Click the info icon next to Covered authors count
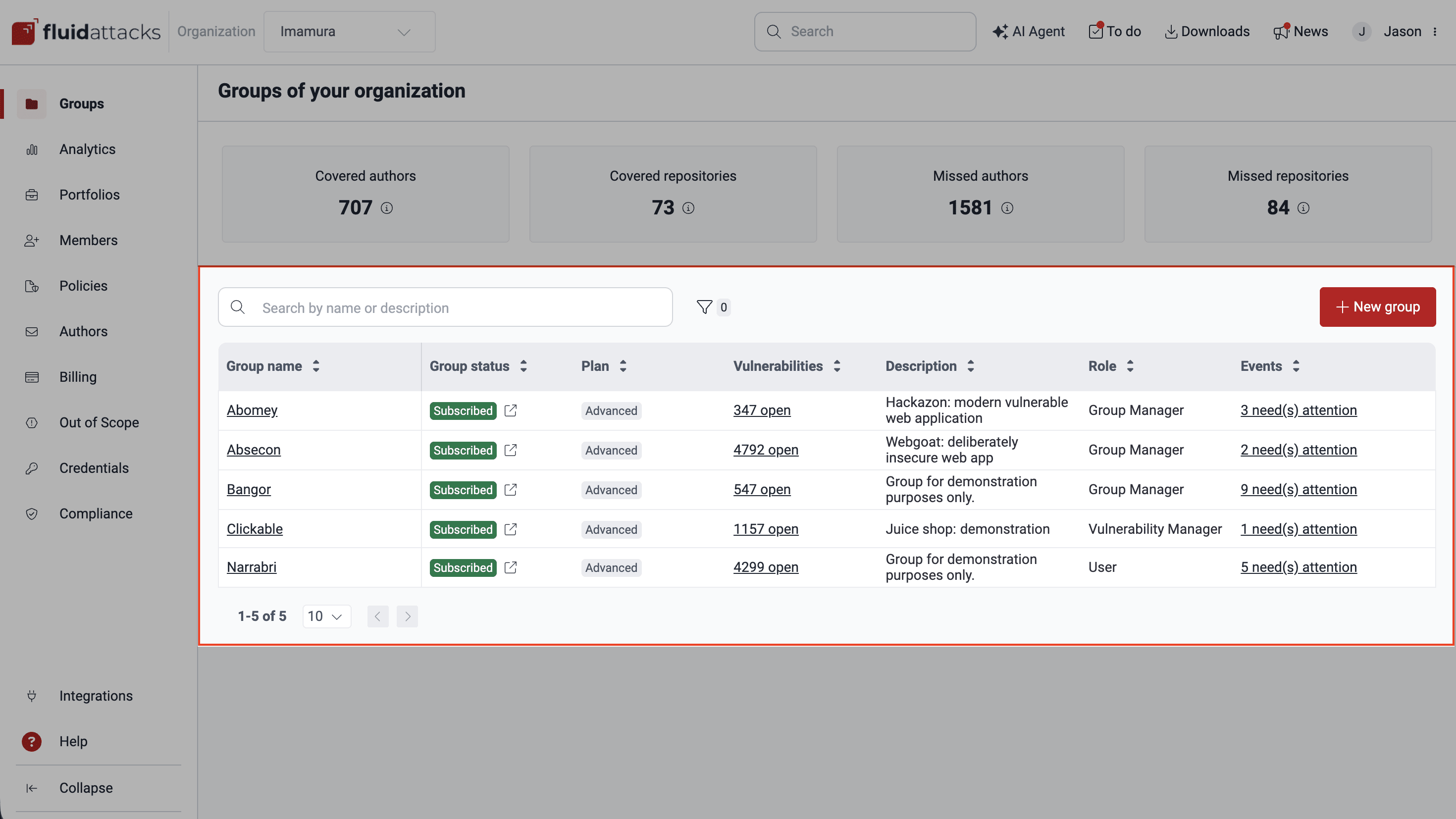The height and width of the screenshot is (819, 1456). (387, 207)
